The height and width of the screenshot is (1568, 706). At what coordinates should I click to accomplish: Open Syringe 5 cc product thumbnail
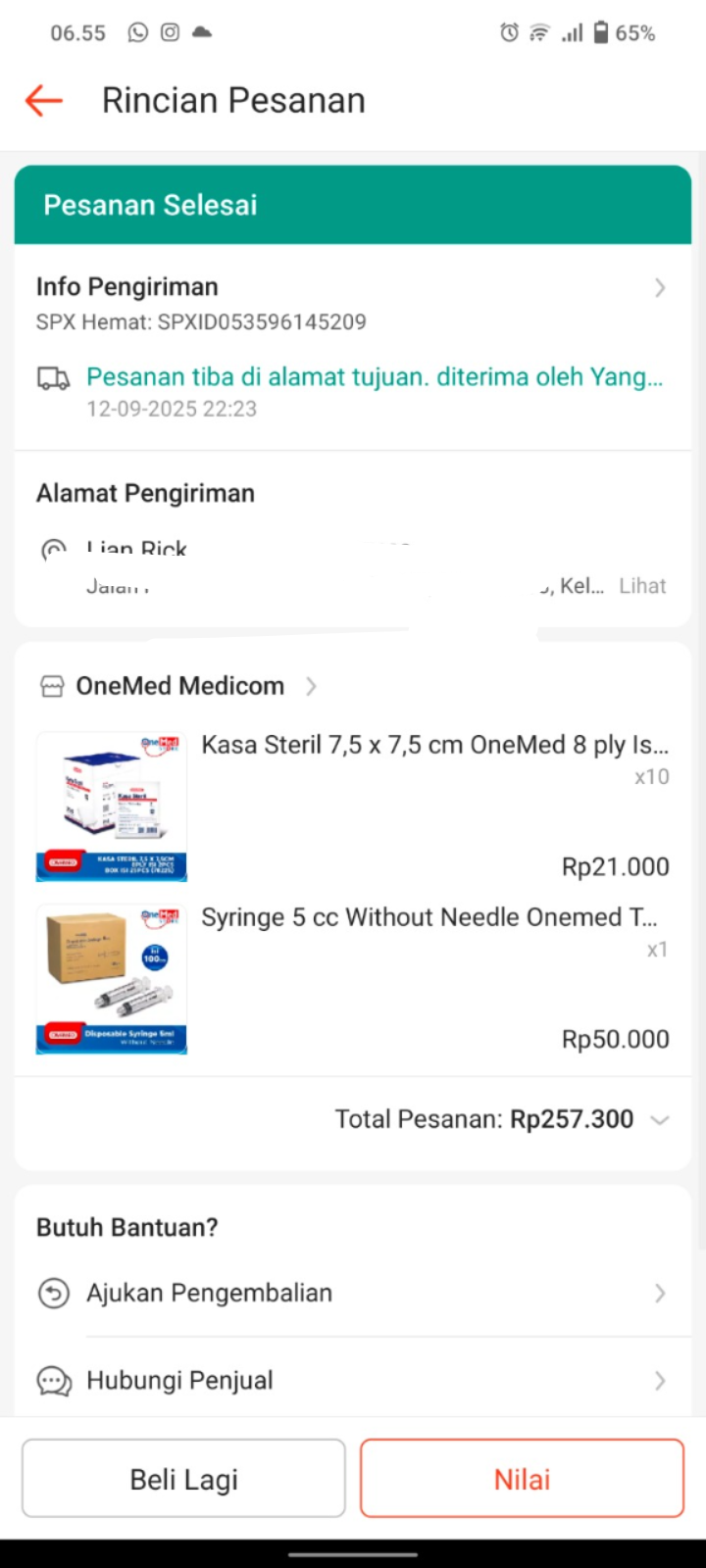112,979
